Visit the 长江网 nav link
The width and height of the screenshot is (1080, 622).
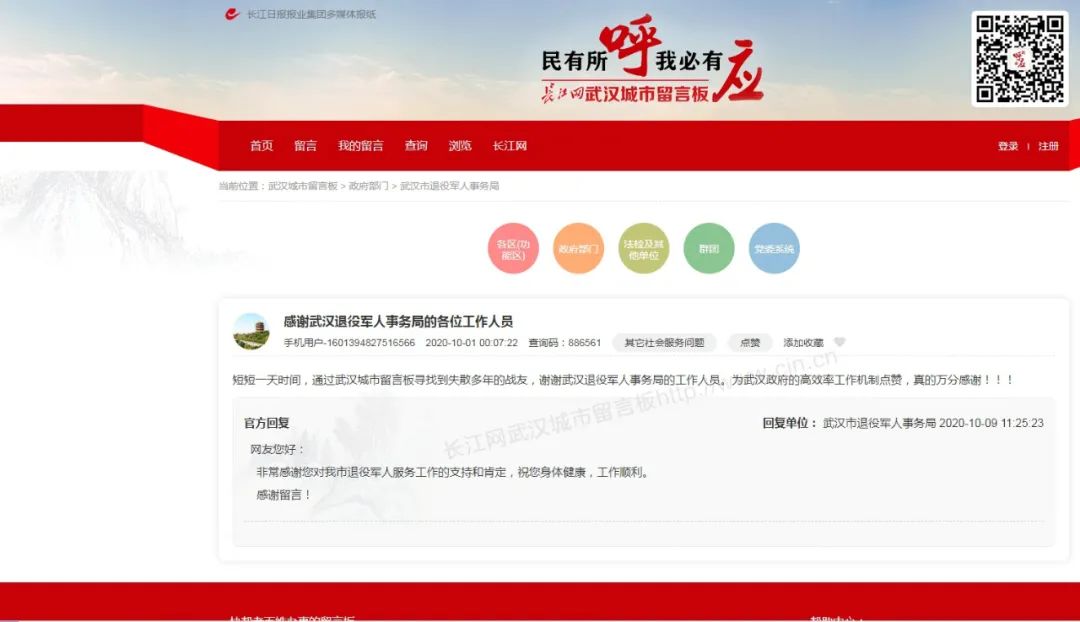(509, 146)
